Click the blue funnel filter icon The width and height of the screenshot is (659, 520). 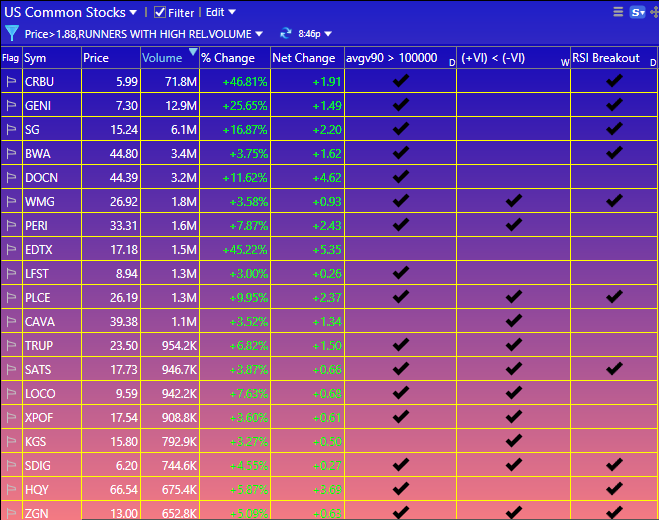pos(12,33)
